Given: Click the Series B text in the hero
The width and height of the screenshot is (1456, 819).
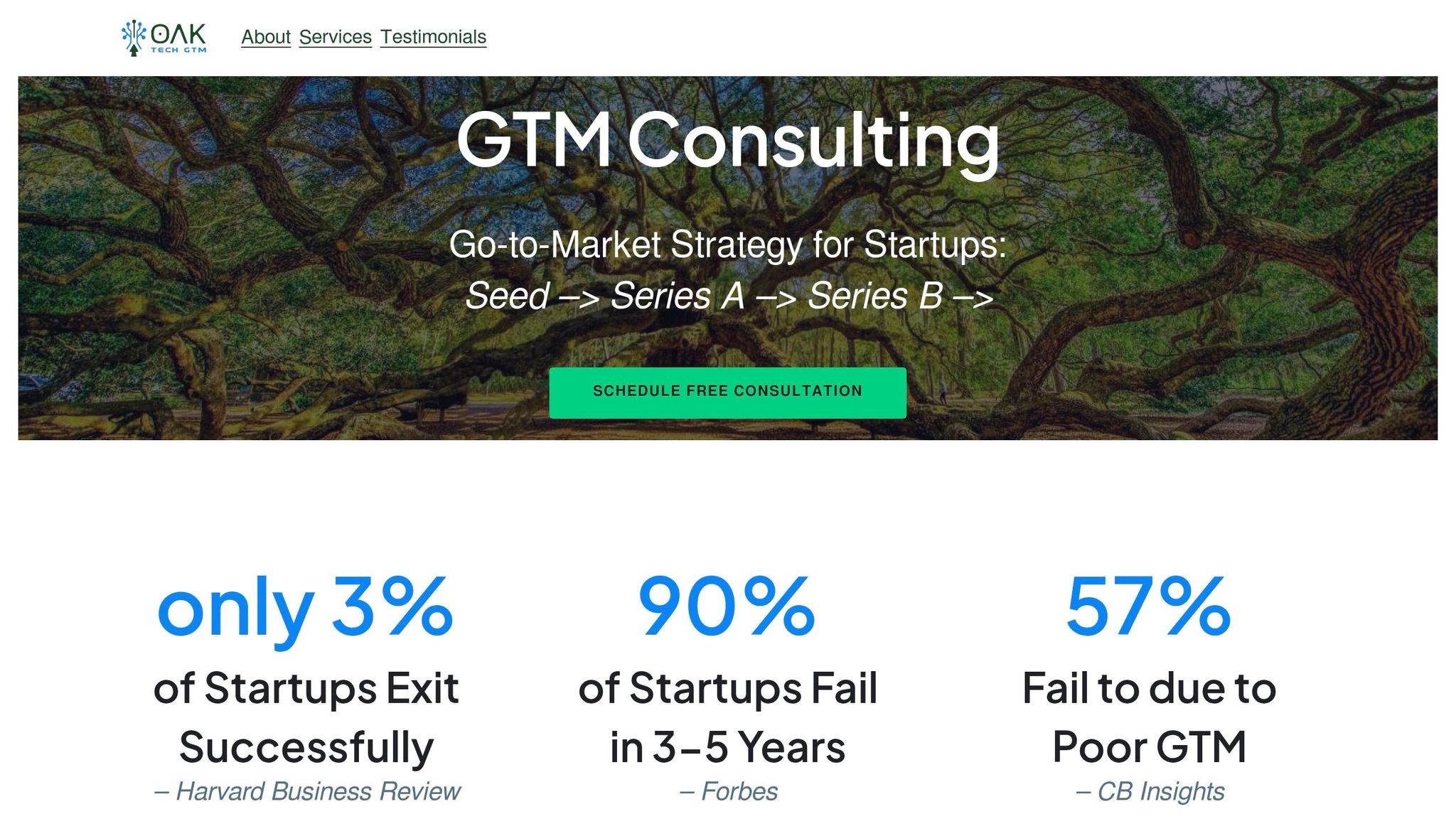Looking at the screenshot, I should [x=875, y=296].
